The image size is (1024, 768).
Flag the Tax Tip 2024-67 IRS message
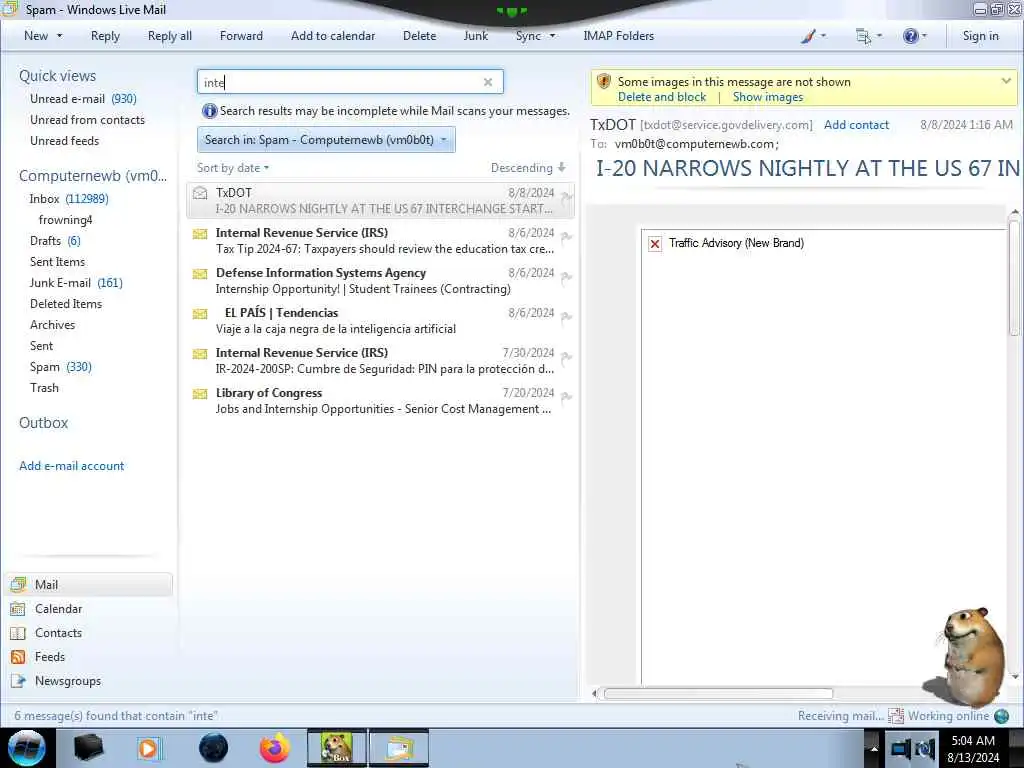coord(566,238)
